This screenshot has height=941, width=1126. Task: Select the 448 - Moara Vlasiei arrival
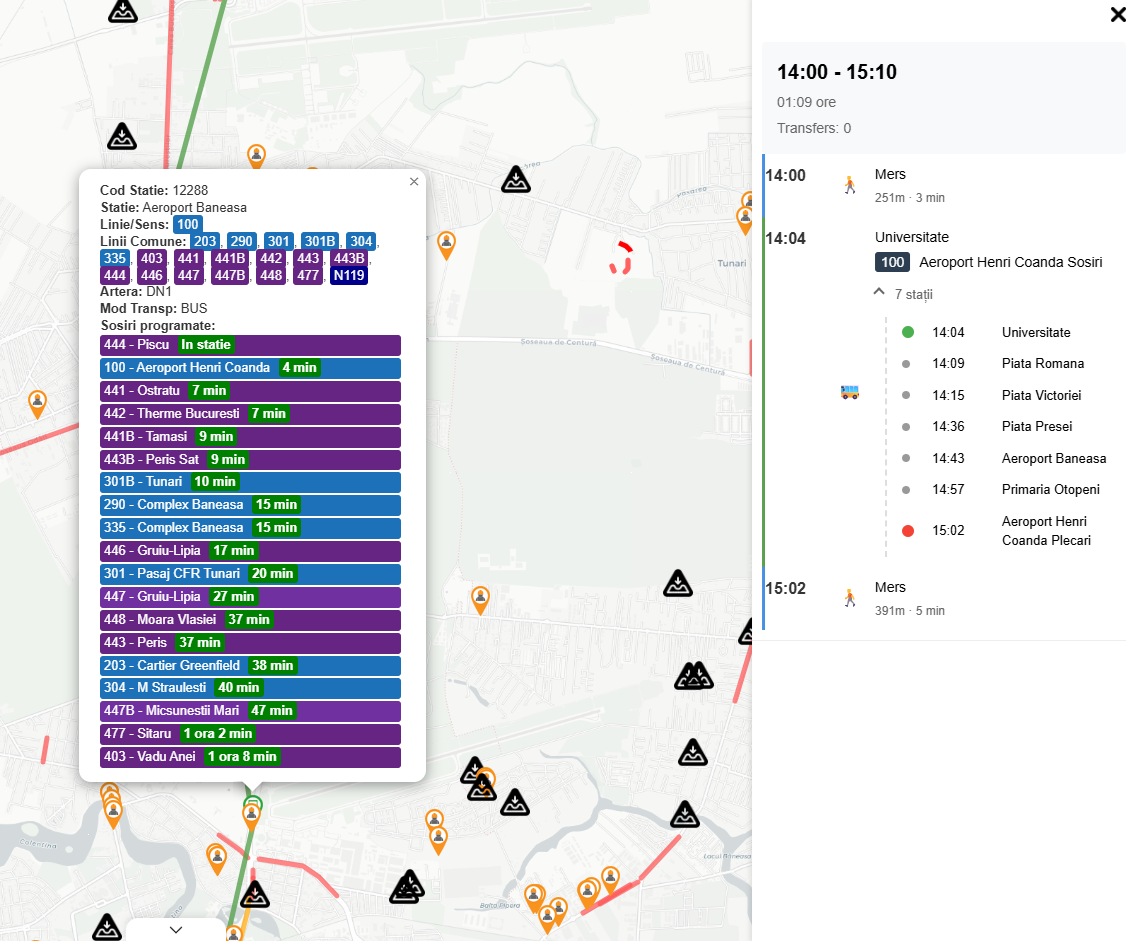250,620
